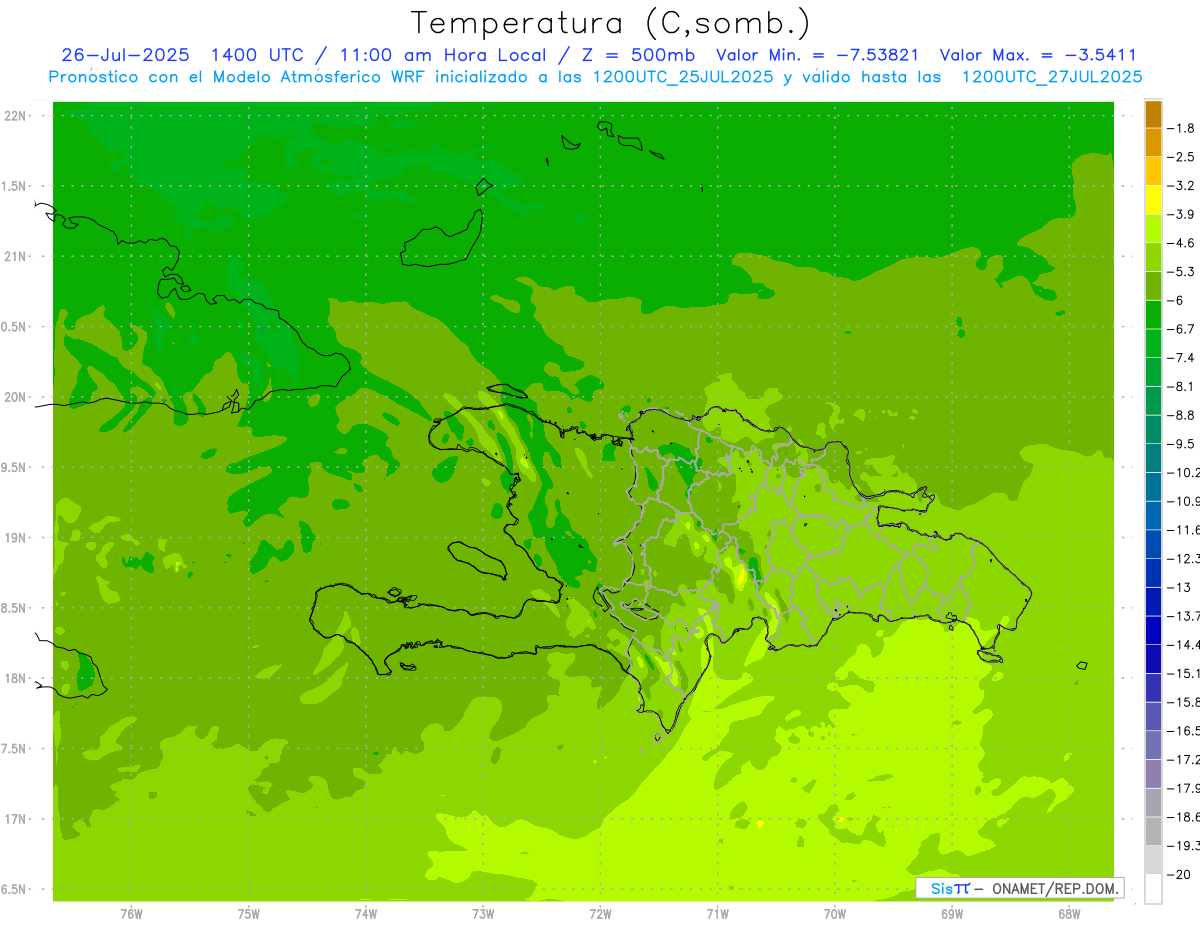Click the '74W' longitude label
This screenshot has width=1200, height=927.
tap(366, 914)
